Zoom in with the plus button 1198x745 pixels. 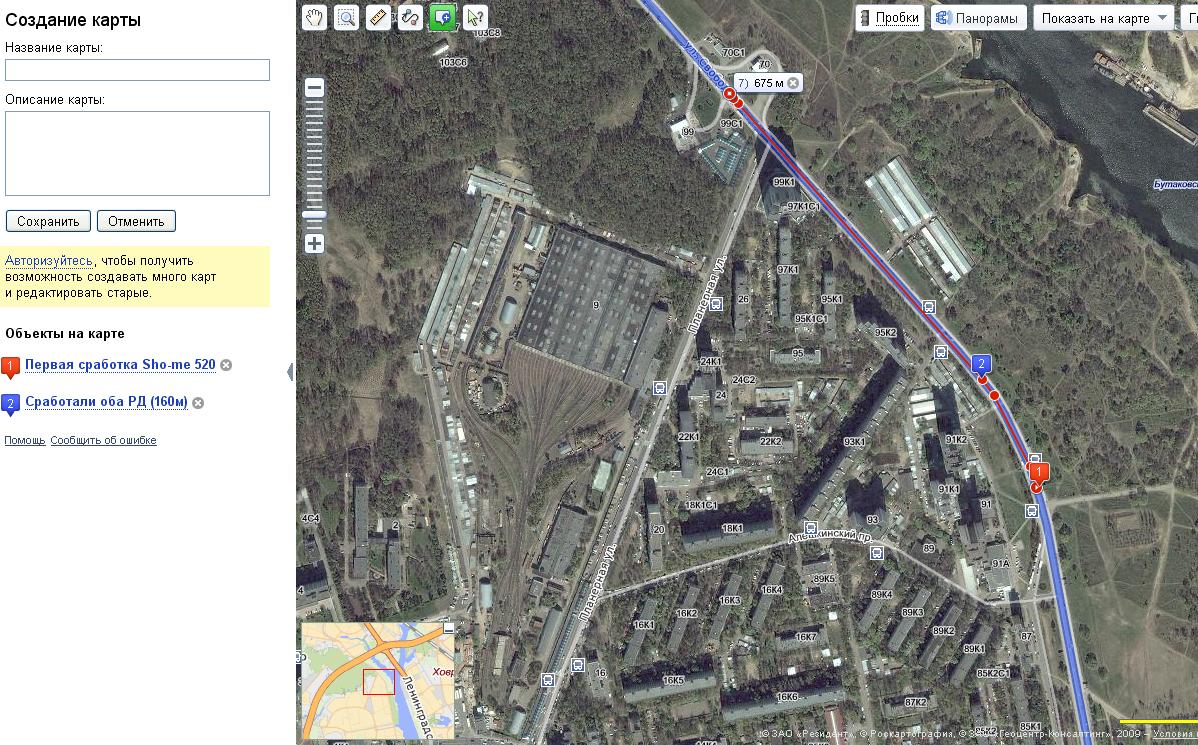tap(314, 244)
